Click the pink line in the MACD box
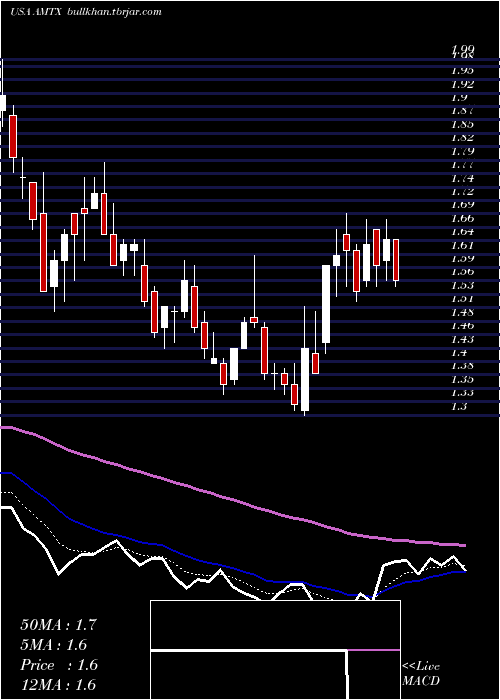This screenshot has height=700, width=500. coord(374,650)
